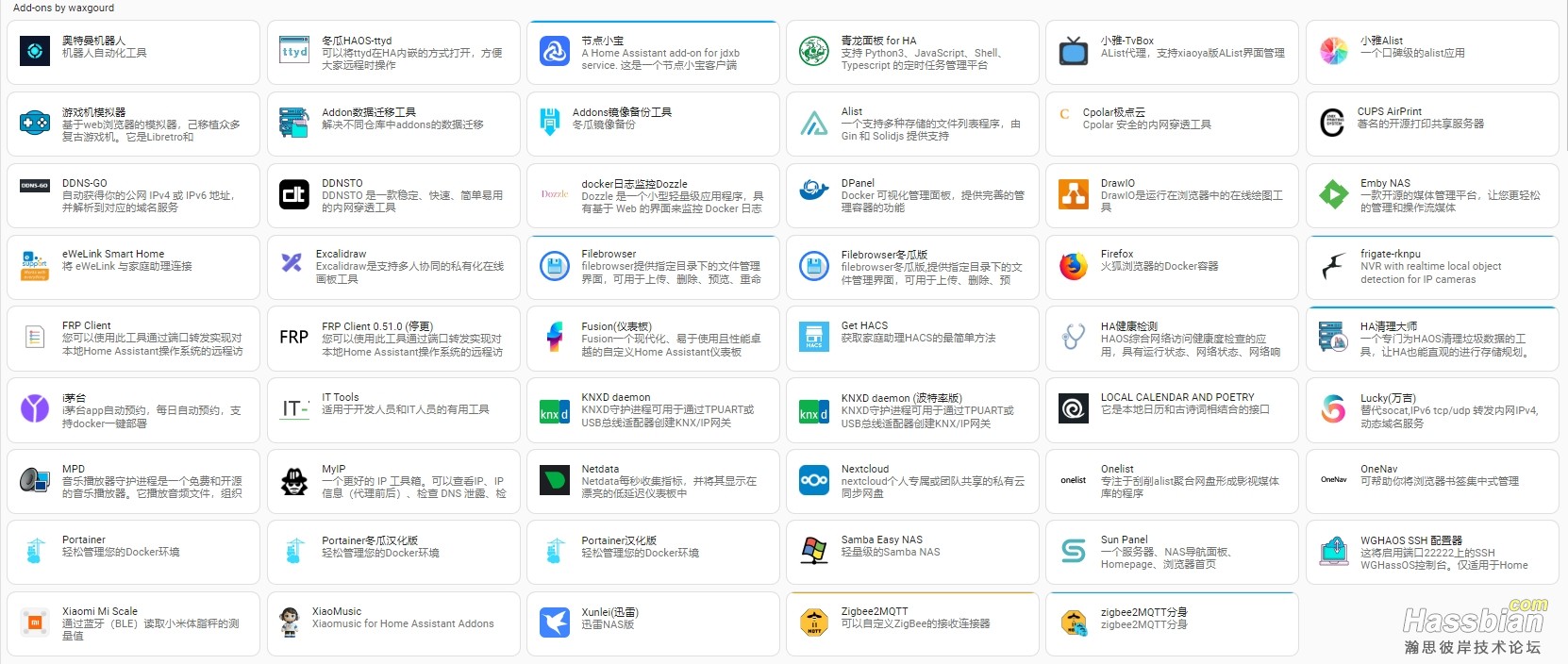Viewport: 1568px width, 664px height.
Task: Click the 'Add-ons by waxgourd' repository heading
Action: coord(64,8)
